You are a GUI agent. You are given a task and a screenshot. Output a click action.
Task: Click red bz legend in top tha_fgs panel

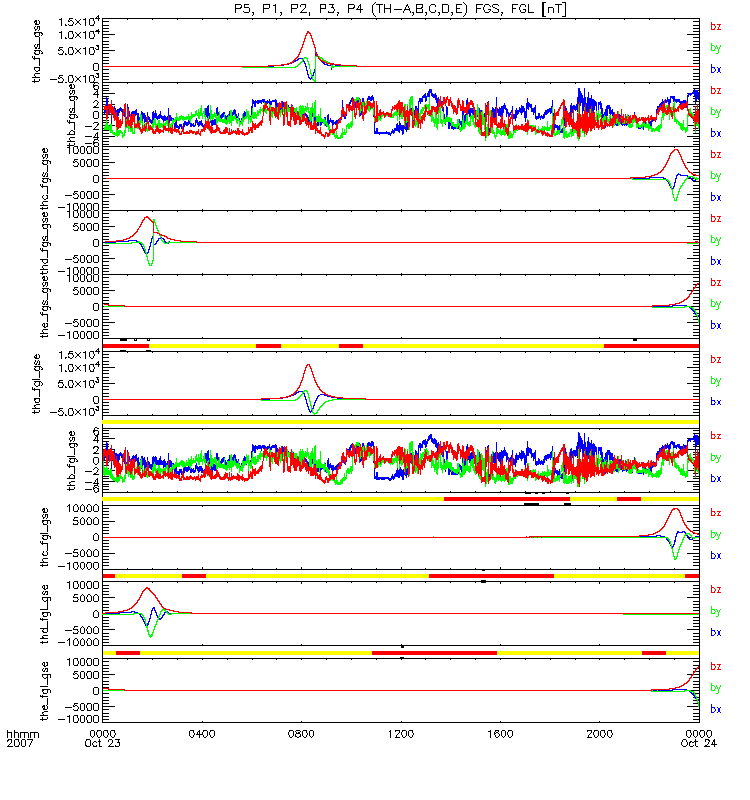tap(715, 27)
